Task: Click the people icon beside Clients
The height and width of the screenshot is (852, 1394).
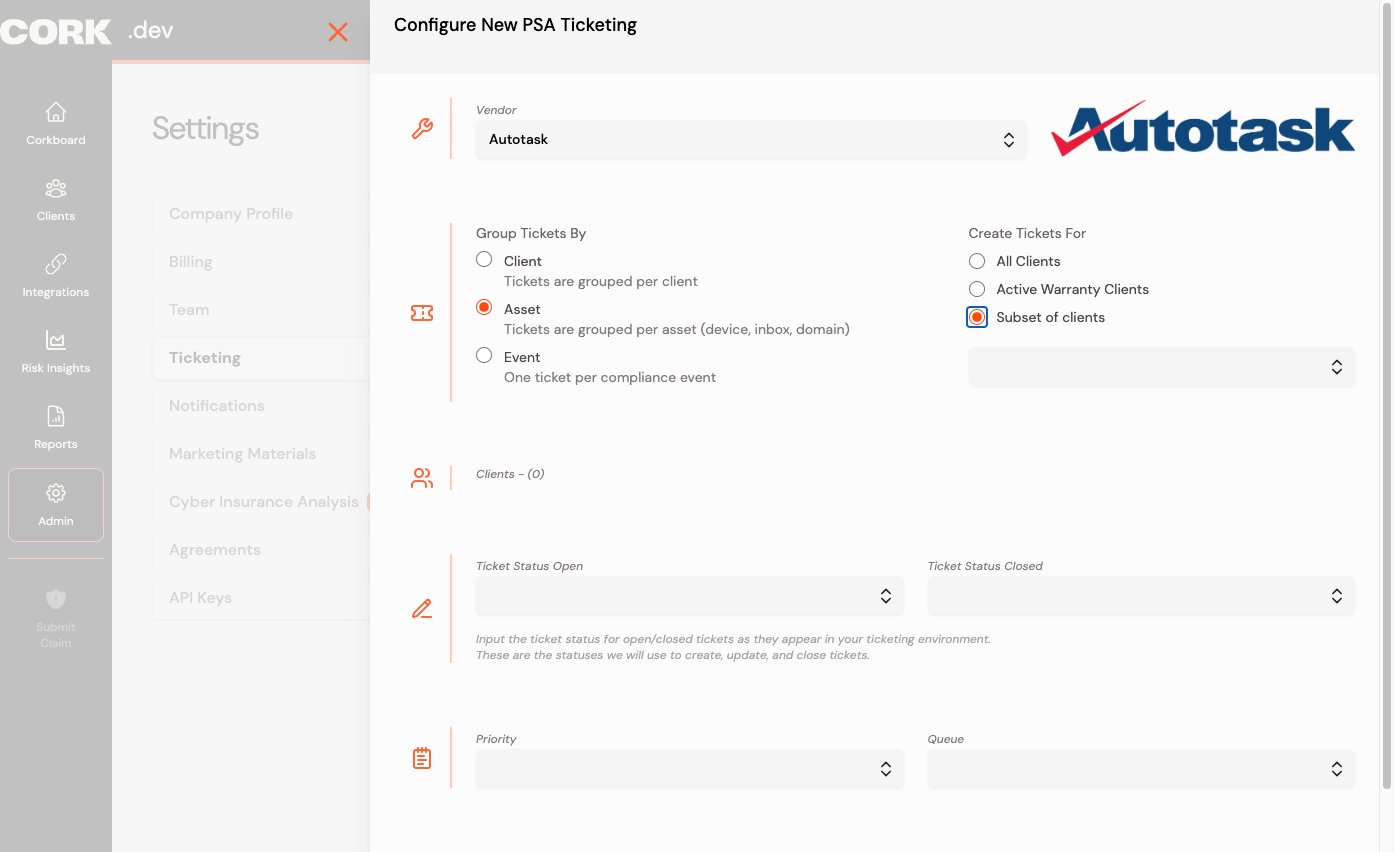Action: click(x=422, y=478)
